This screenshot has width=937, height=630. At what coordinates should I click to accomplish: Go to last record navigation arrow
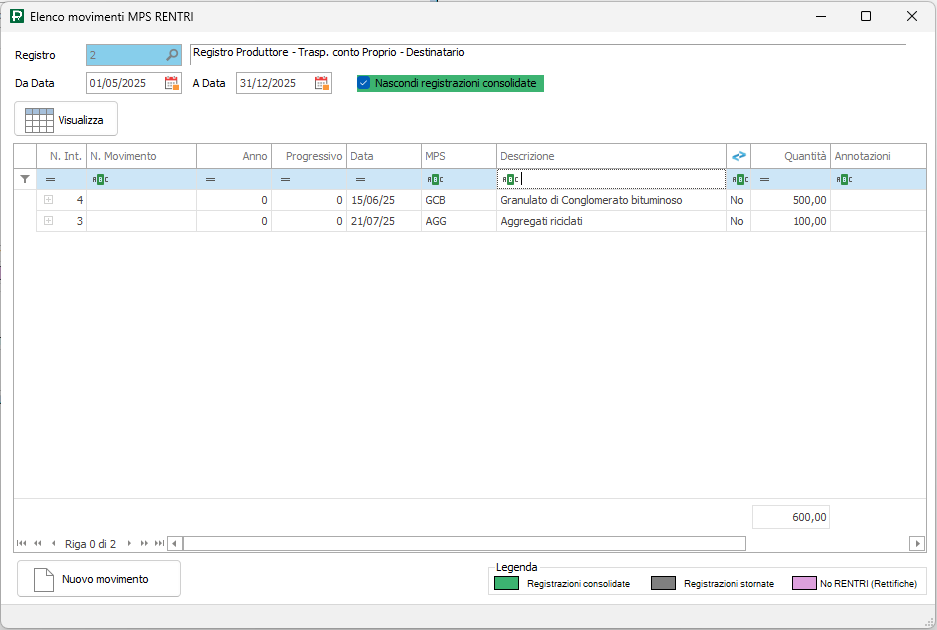[159, 544]
